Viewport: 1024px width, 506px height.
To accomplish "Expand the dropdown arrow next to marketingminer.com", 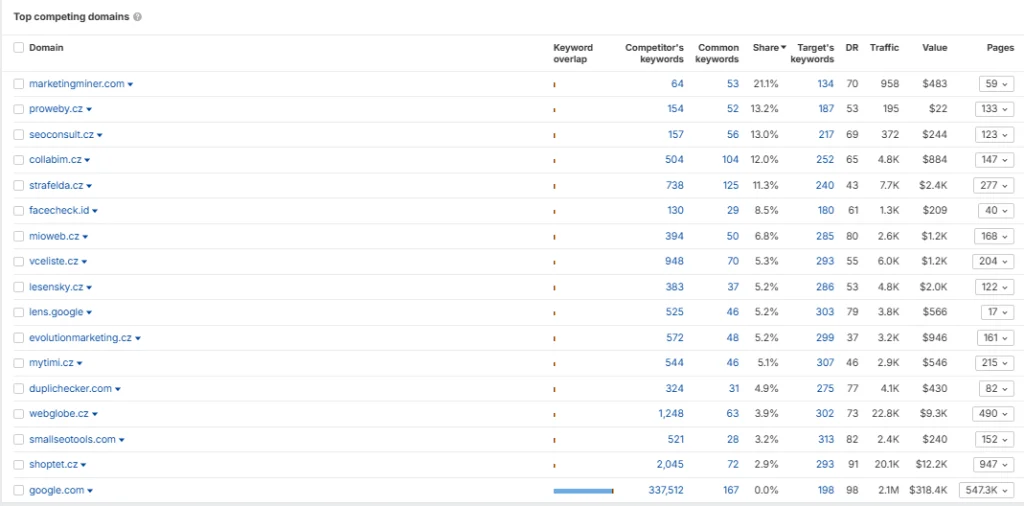I will 131,84.
